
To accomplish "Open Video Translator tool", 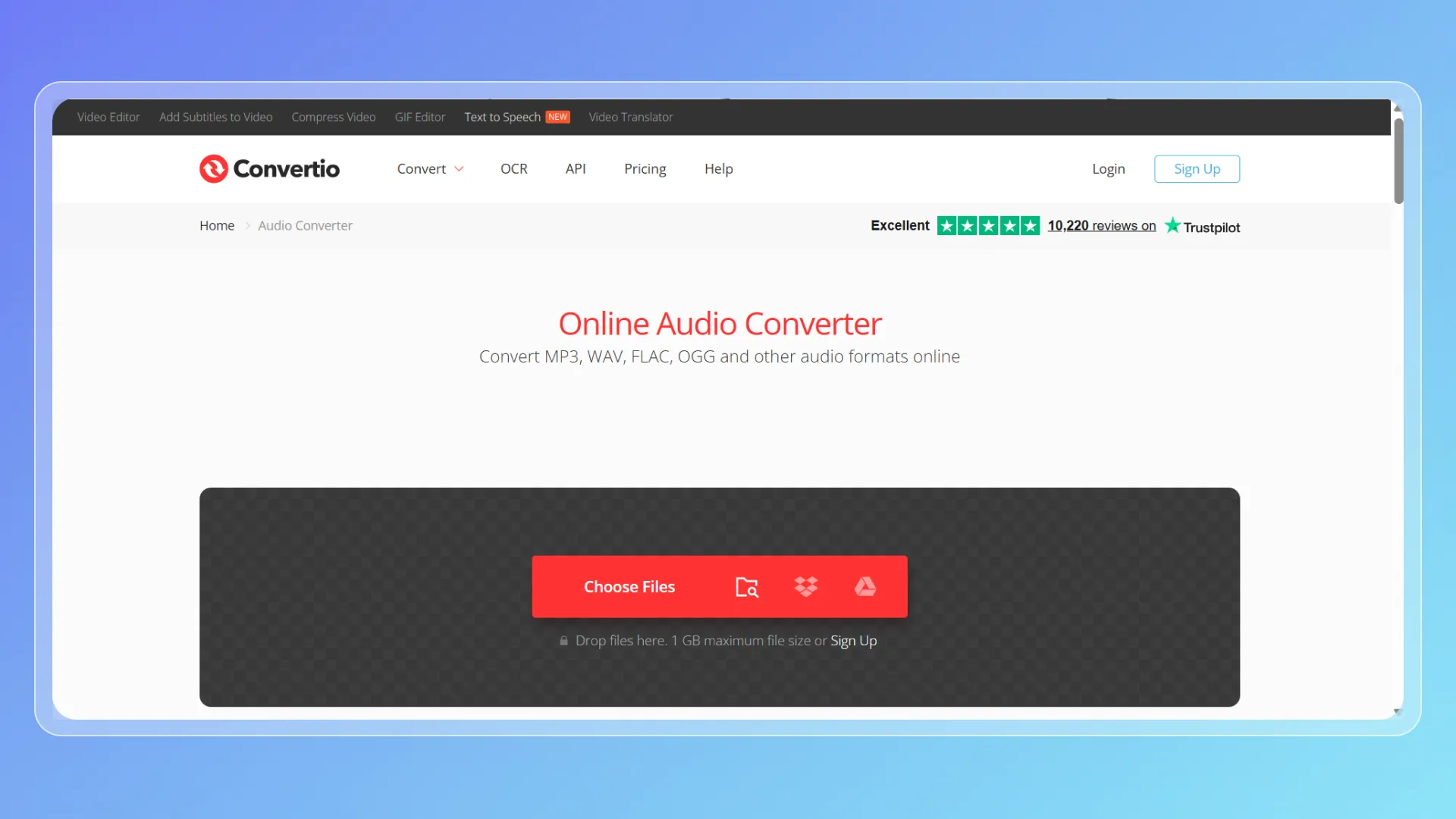I will [x=631, y=117].
